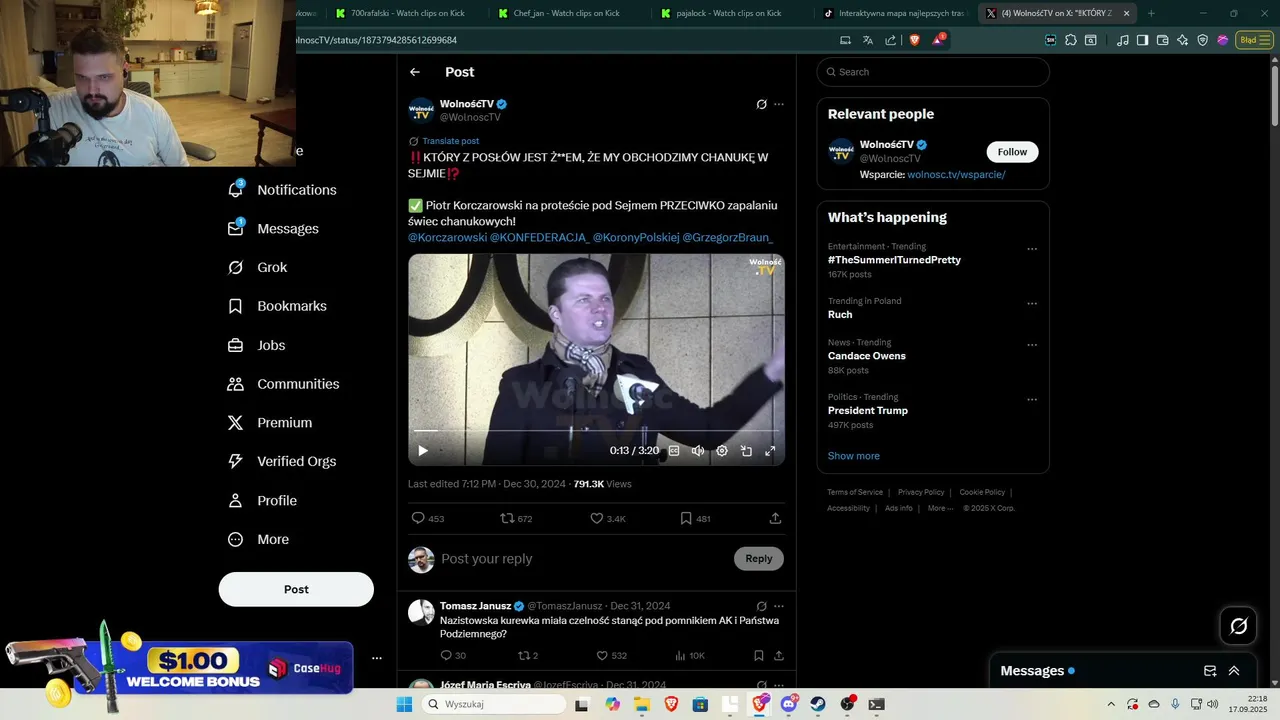This screenshot has height=720, width=1280.
Task: Open @Korczarowski mention
Action: point(447,238)
